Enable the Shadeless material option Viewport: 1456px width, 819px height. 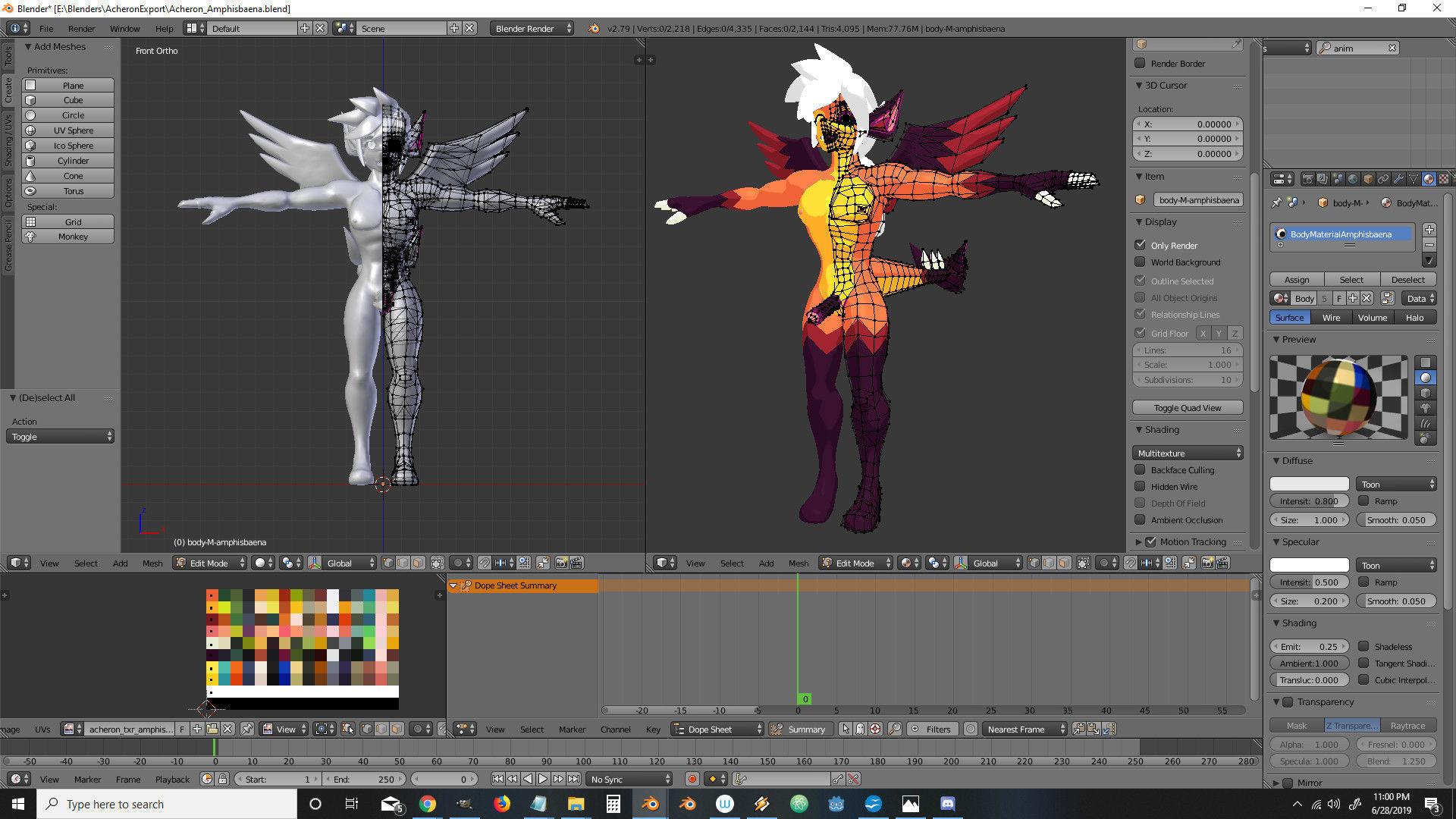pyautogui.click(x=1363, y=646)
